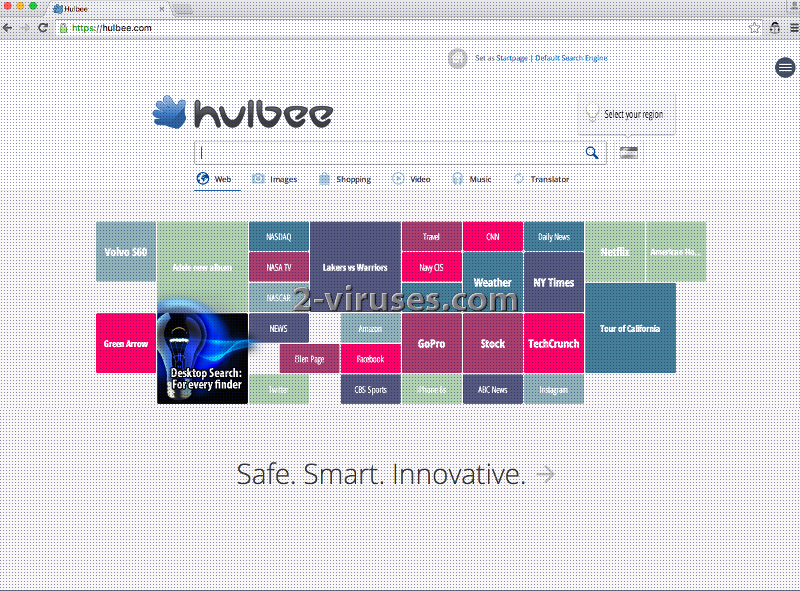Switch to the Images search tab
Screen dimensions: 800x591
click(274, 179)
